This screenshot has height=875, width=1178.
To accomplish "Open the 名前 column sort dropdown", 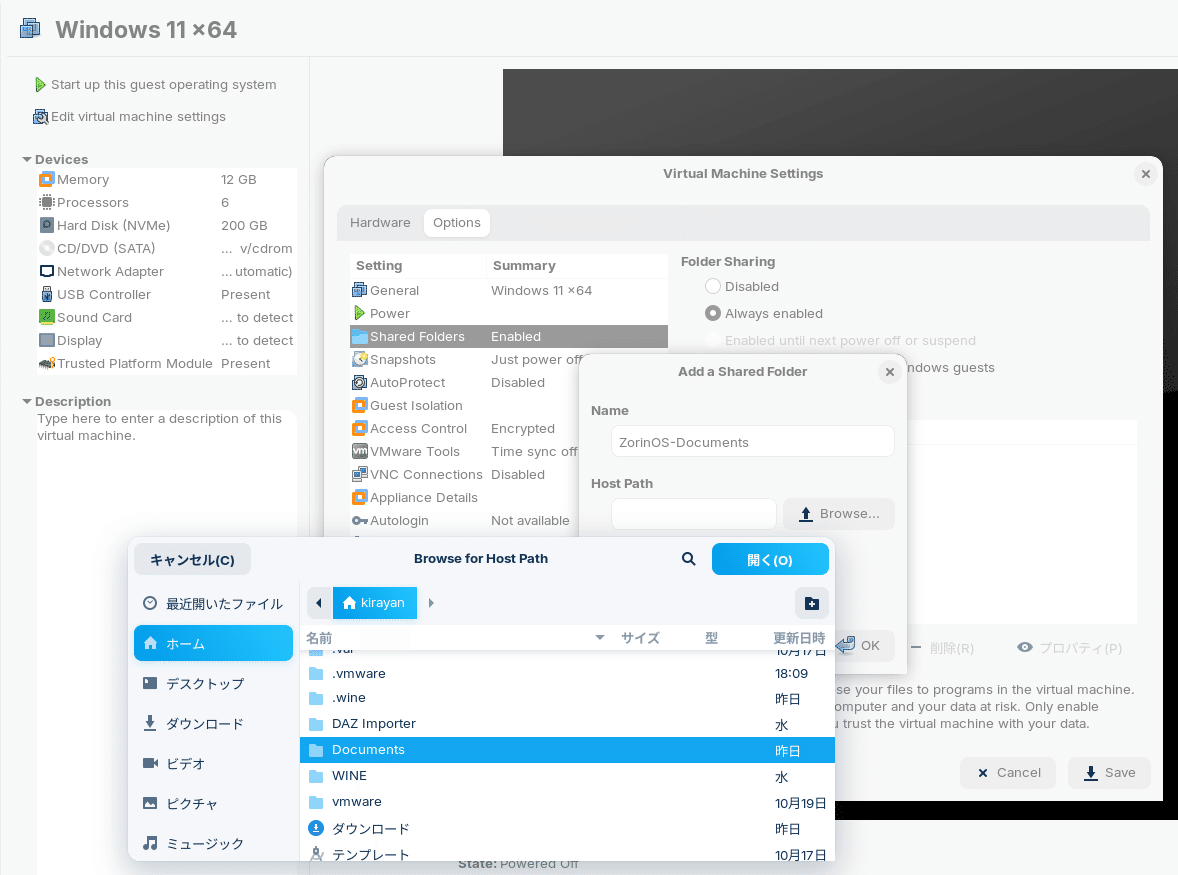I will point(599,637).
